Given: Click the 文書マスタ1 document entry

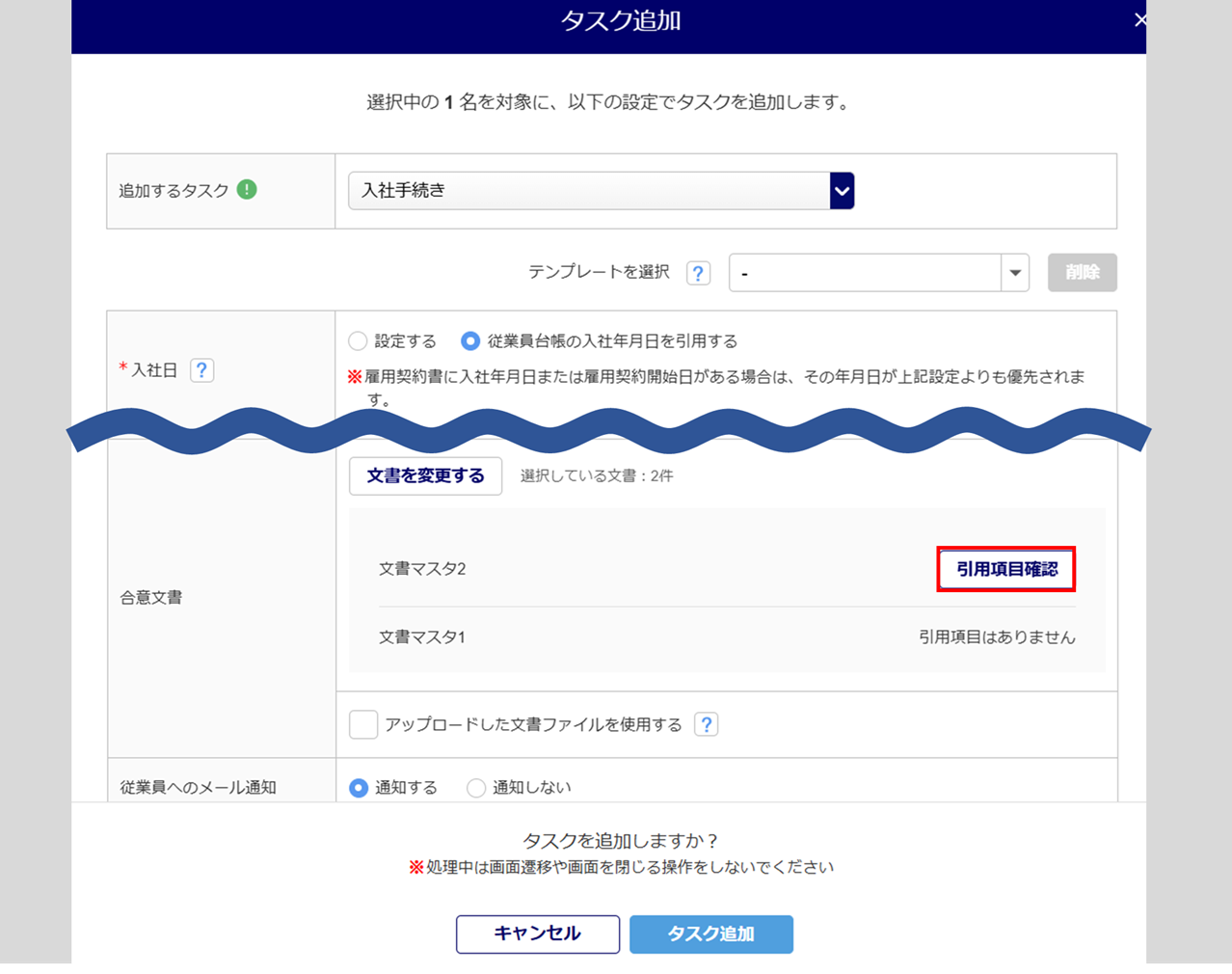Looking at the screenshot, I should coord(422,637).
